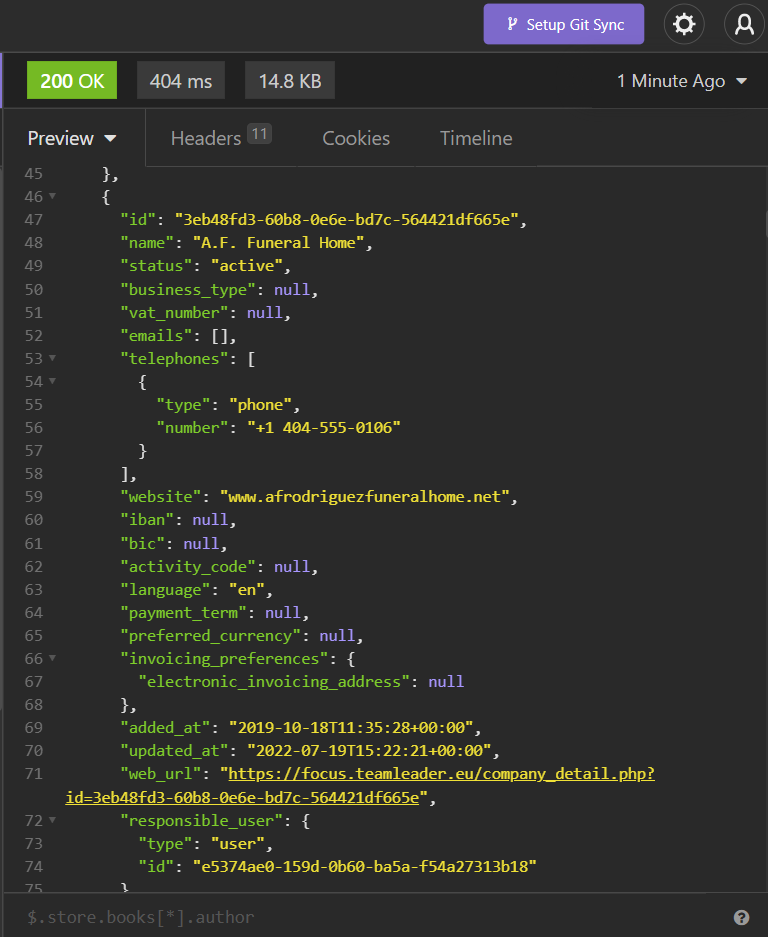Image resolution: width=768 pixels, height=937 pixels.
Task: Collapse the telephones array at line 53
Action: coord(53,358)
